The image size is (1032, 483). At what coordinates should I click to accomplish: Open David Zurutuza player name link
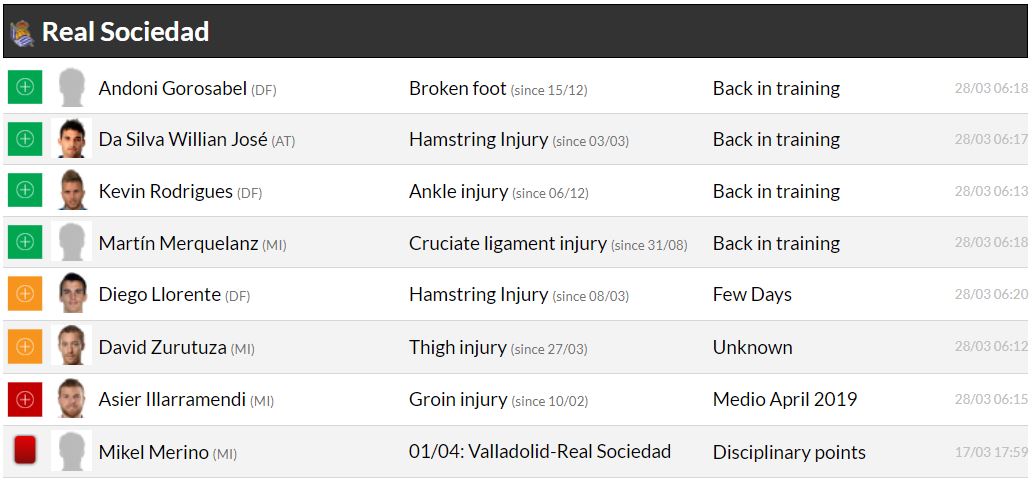(x=162, y=347)
